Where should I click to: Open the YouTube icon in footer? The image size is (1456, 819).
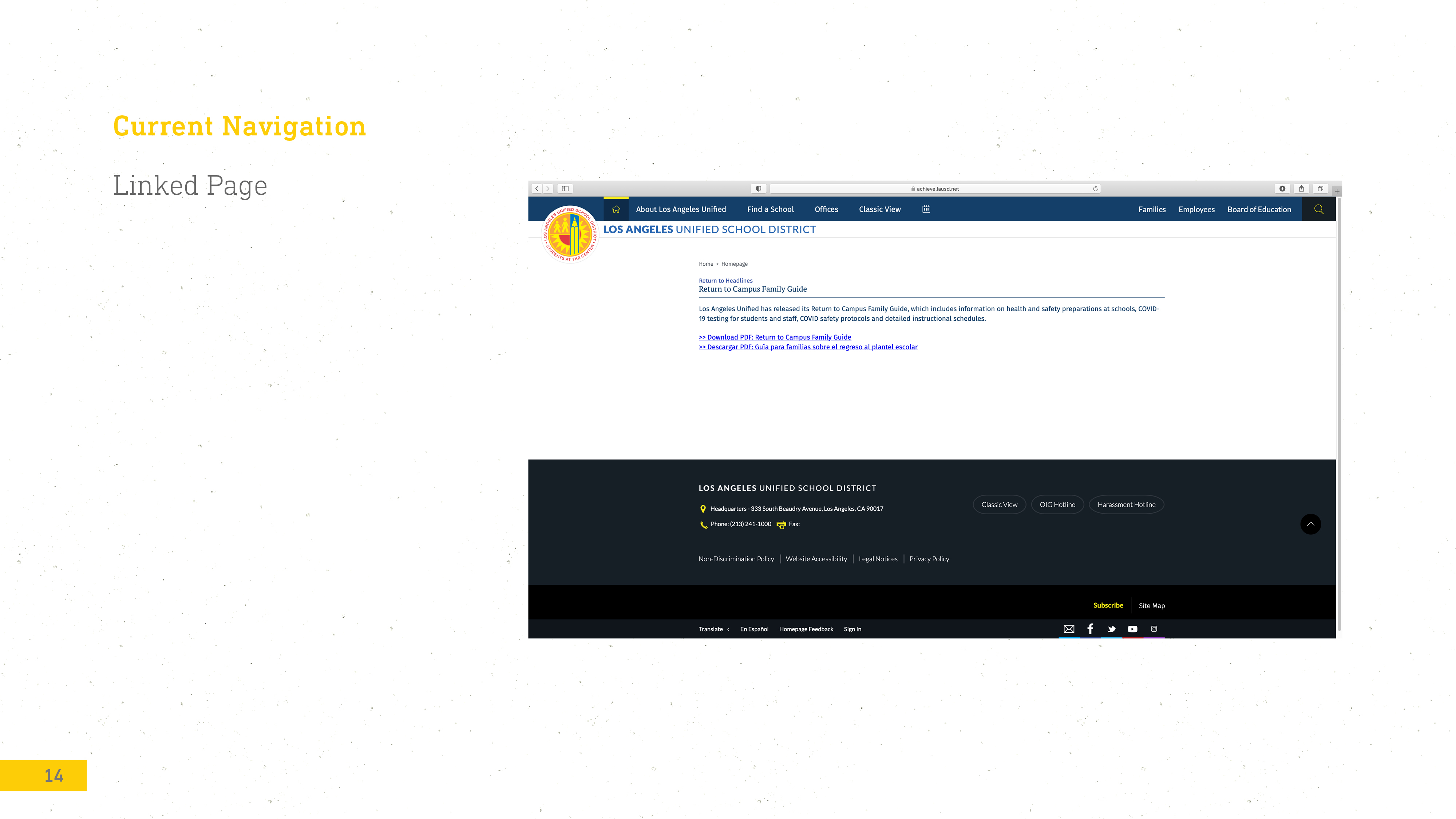point(1133,629)
